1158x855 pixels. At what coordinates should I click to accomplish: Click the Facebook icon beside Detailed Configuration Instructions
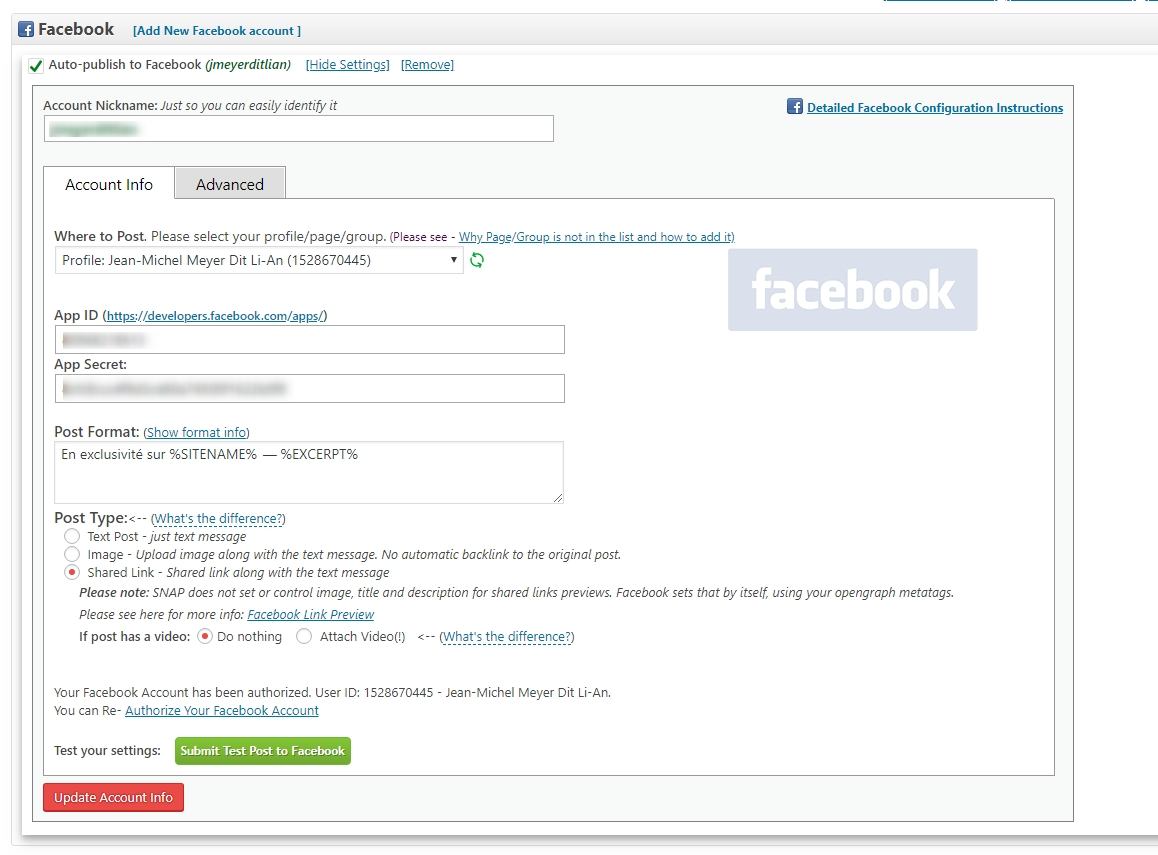coord(795,106)
